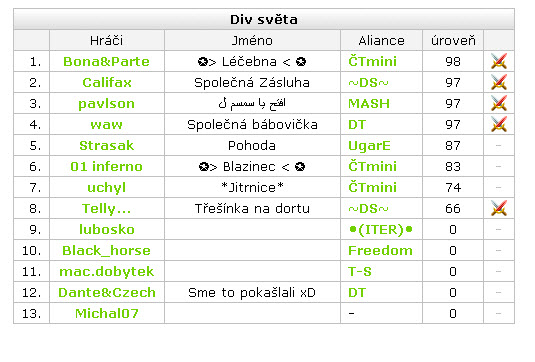Open the T-S alliance page
This screenshot has height=362, width=535.
coord(360,272)
